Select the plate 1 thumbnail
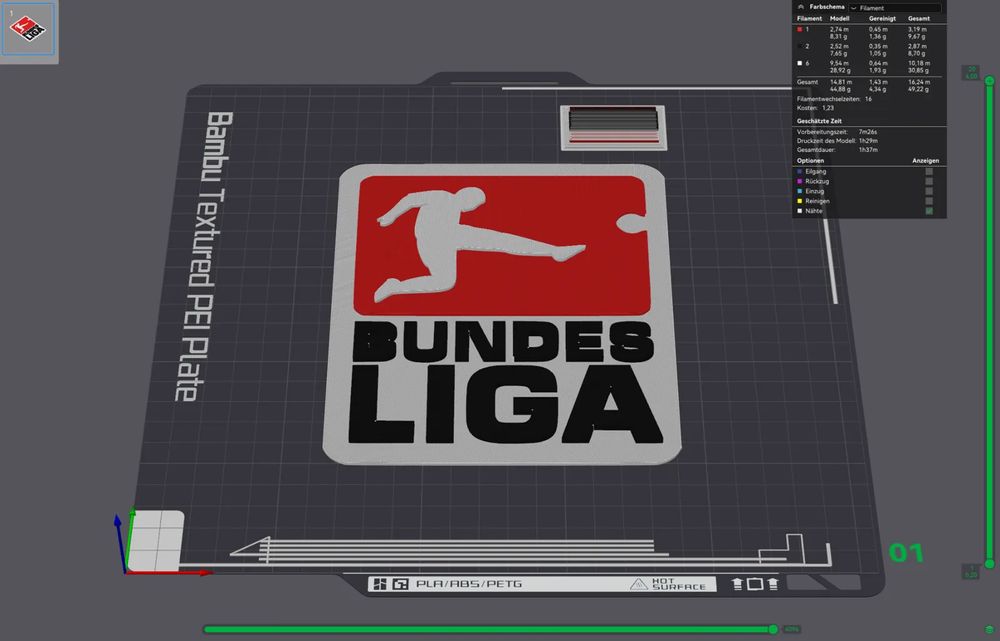Image resolution: width=1000 pixels, height=641 pixels. point(28,30)
